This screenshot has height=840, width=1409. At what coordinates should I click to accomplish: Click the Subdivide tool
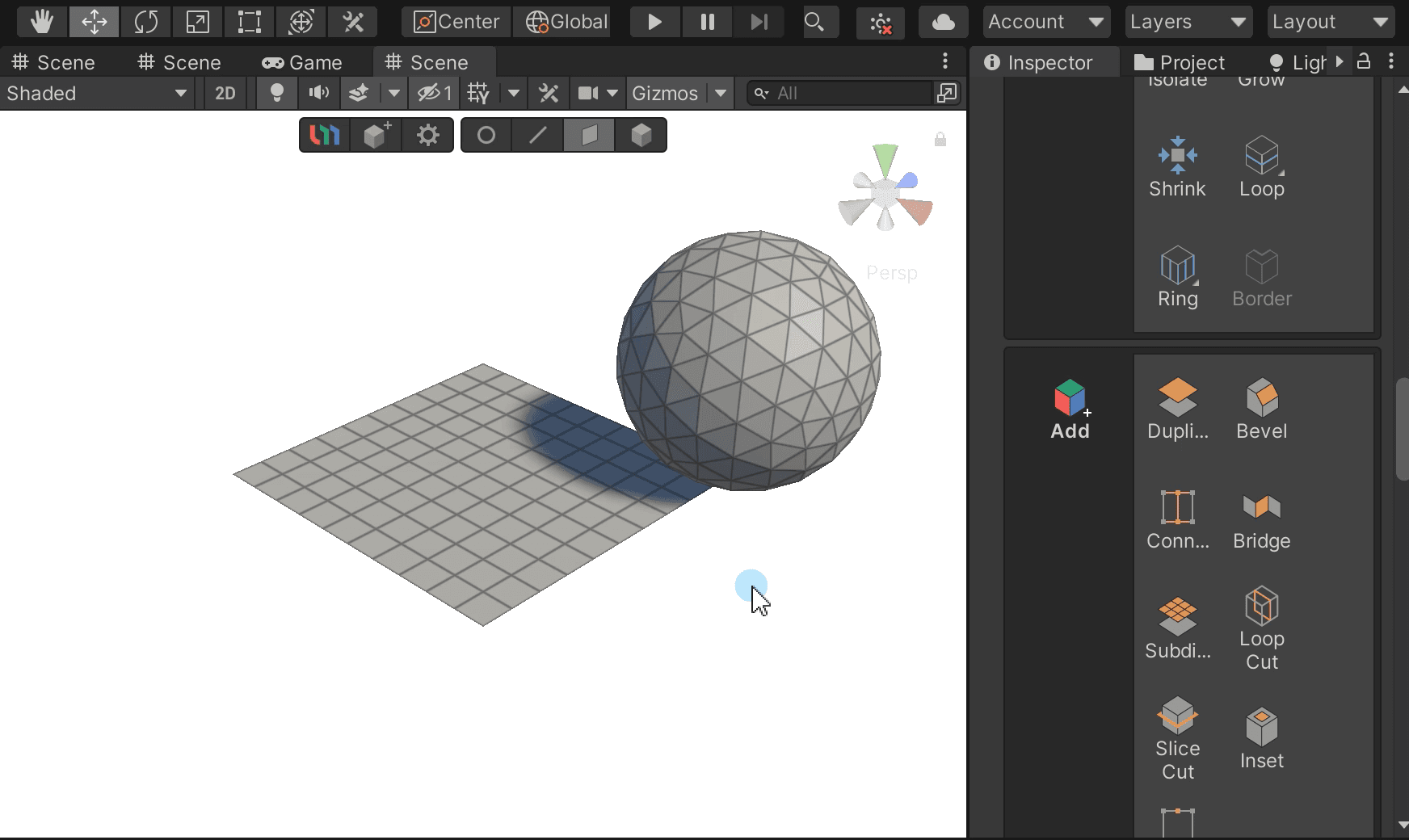(x=1178, y=628)
